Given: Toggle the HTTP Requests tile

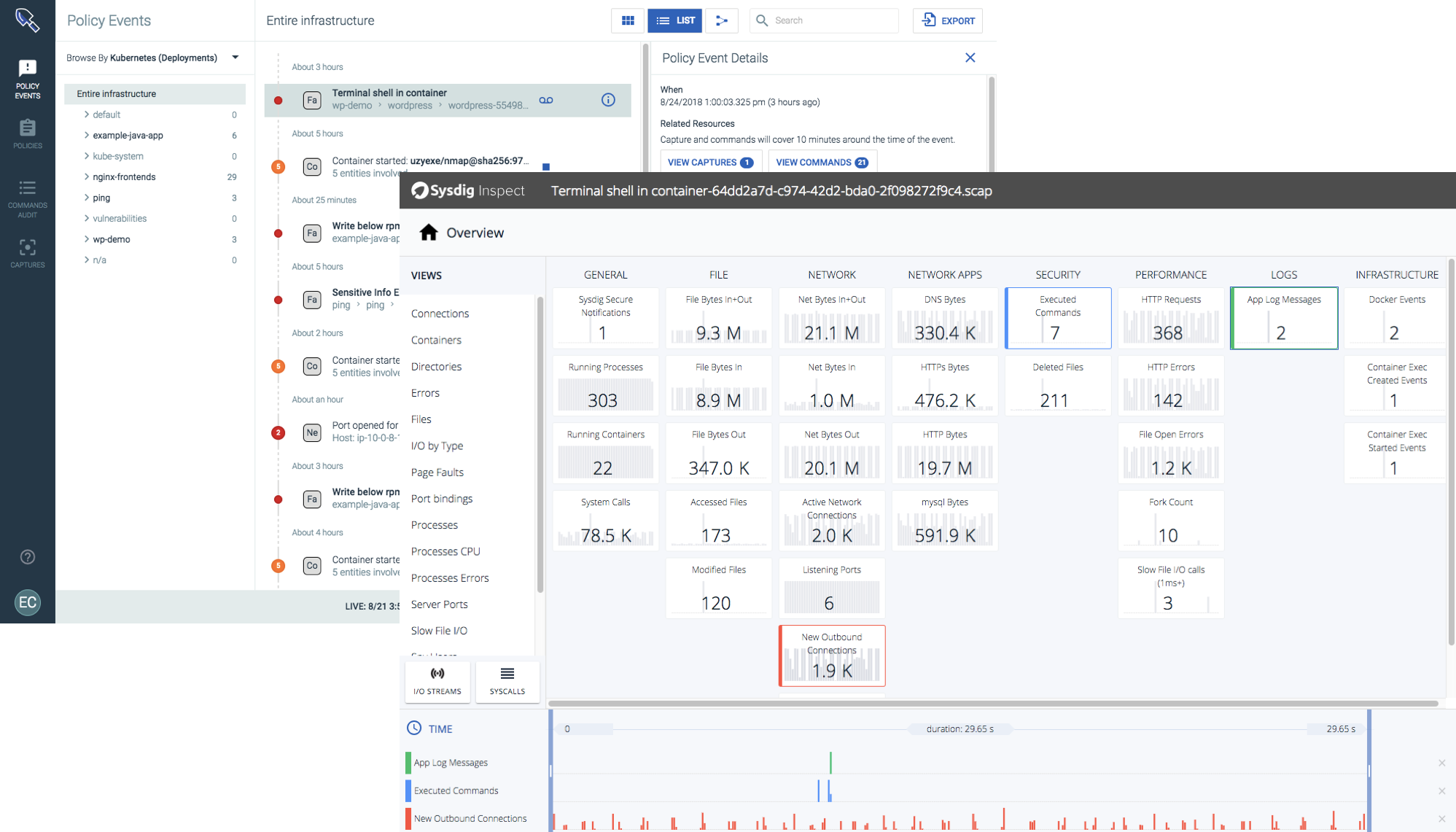Looking at the screenshot, I should tap(1171, 318).
